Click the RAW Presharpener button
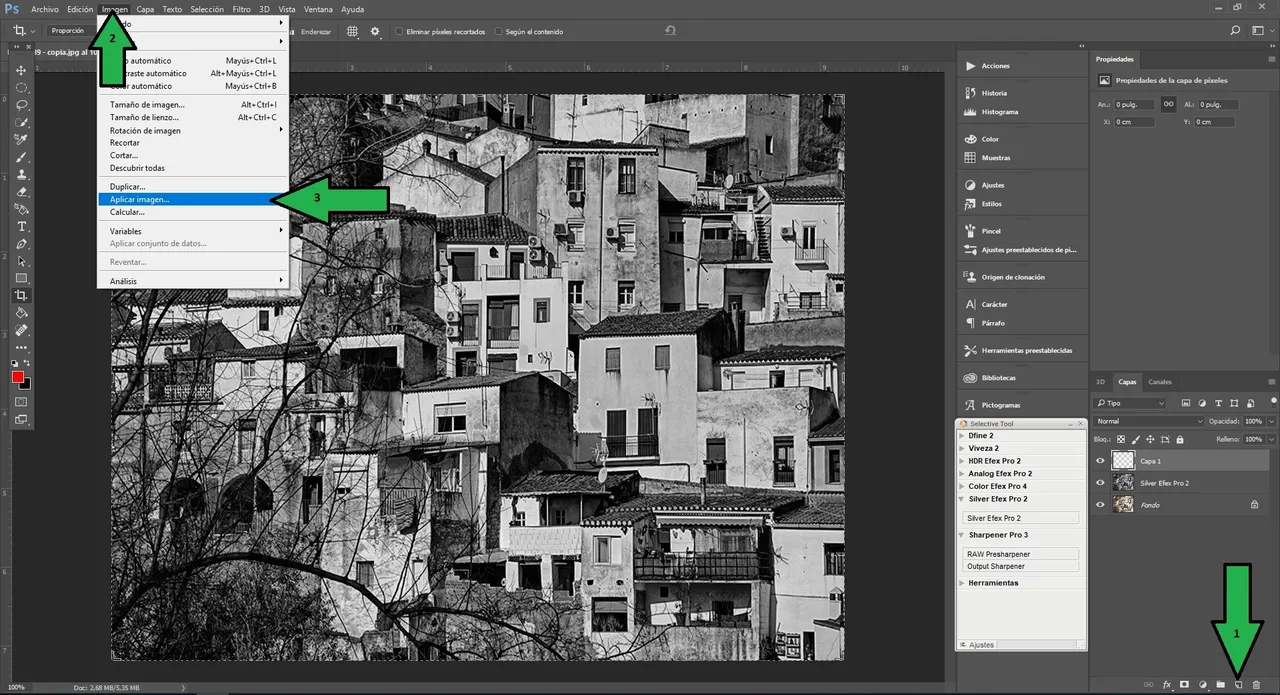The width and height of the screenshot is (1280, 695). pyautogui.click(x=1021, y=554)
